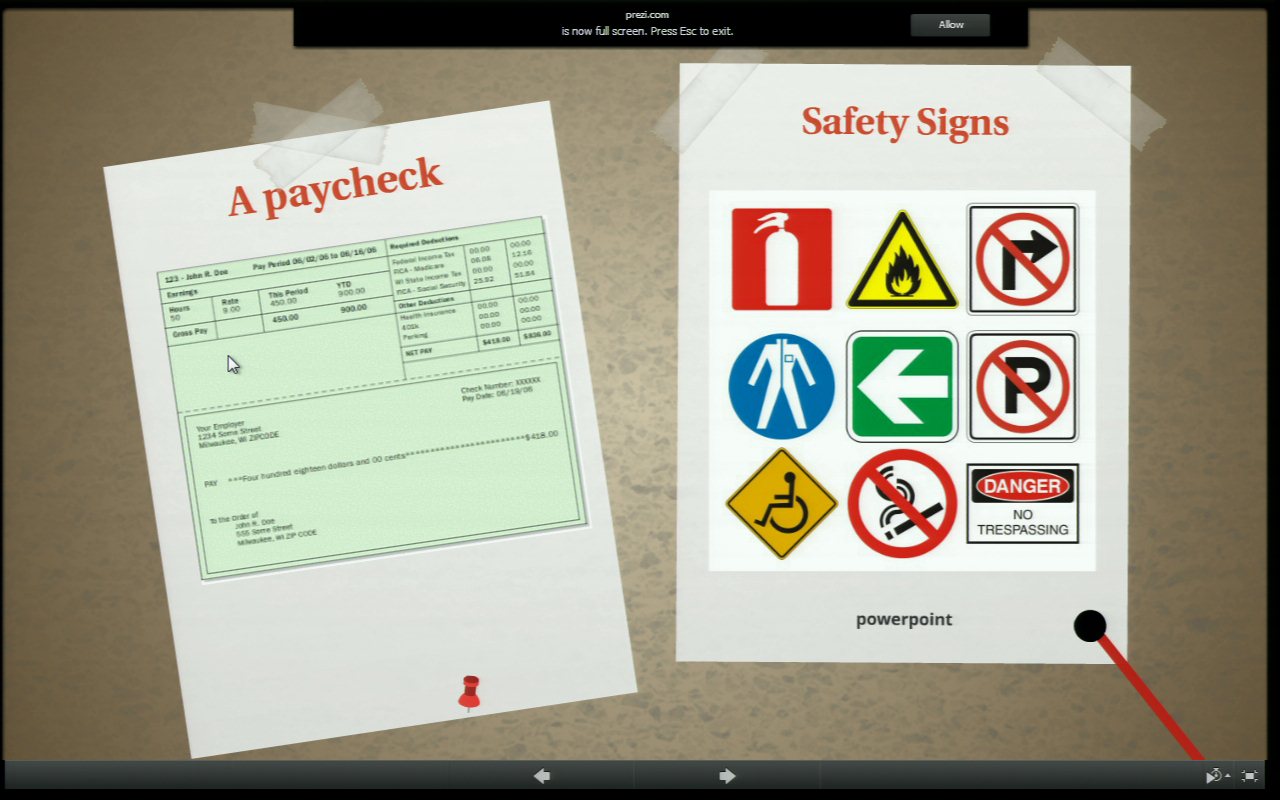Click the Danger No Trespassing sign
Image resolution: width=1280 pixels, height=800 pixels.
pos(1022,504)
